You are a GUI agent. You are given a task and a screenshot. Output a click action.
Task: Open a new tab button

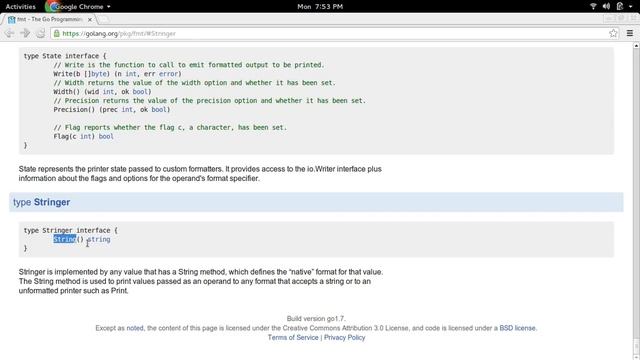click(104, 19)
